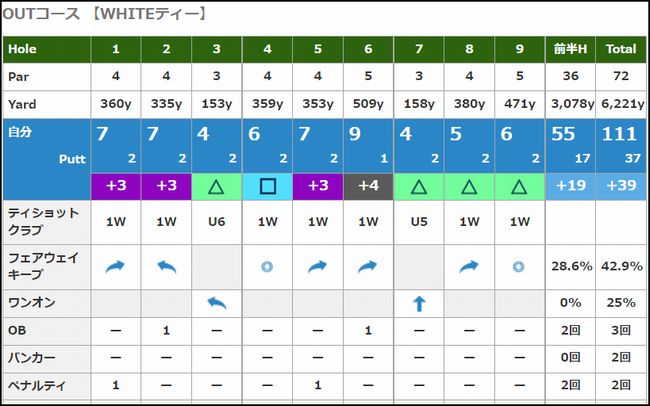
Task: Click the triangle bogey symbol on hole 3
Action: click(217, 185)
